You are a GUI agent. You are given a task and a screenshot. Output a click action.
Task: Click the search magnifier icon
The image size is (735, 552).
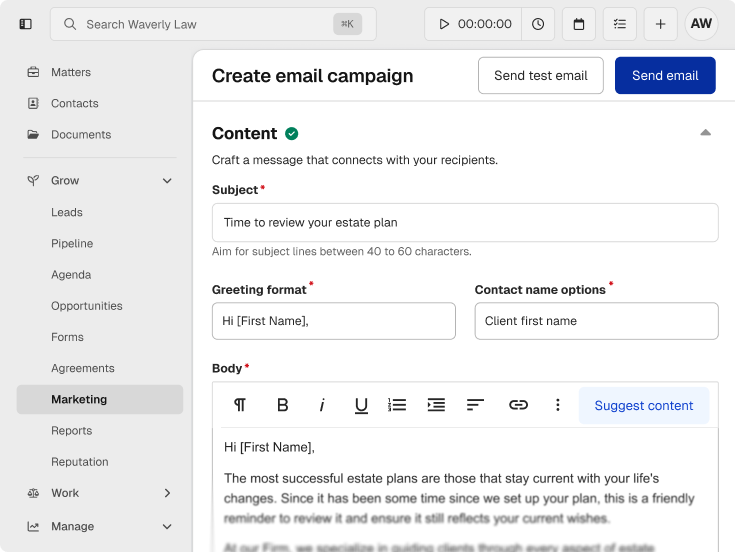pyautogui.click(x=70, y=24)
